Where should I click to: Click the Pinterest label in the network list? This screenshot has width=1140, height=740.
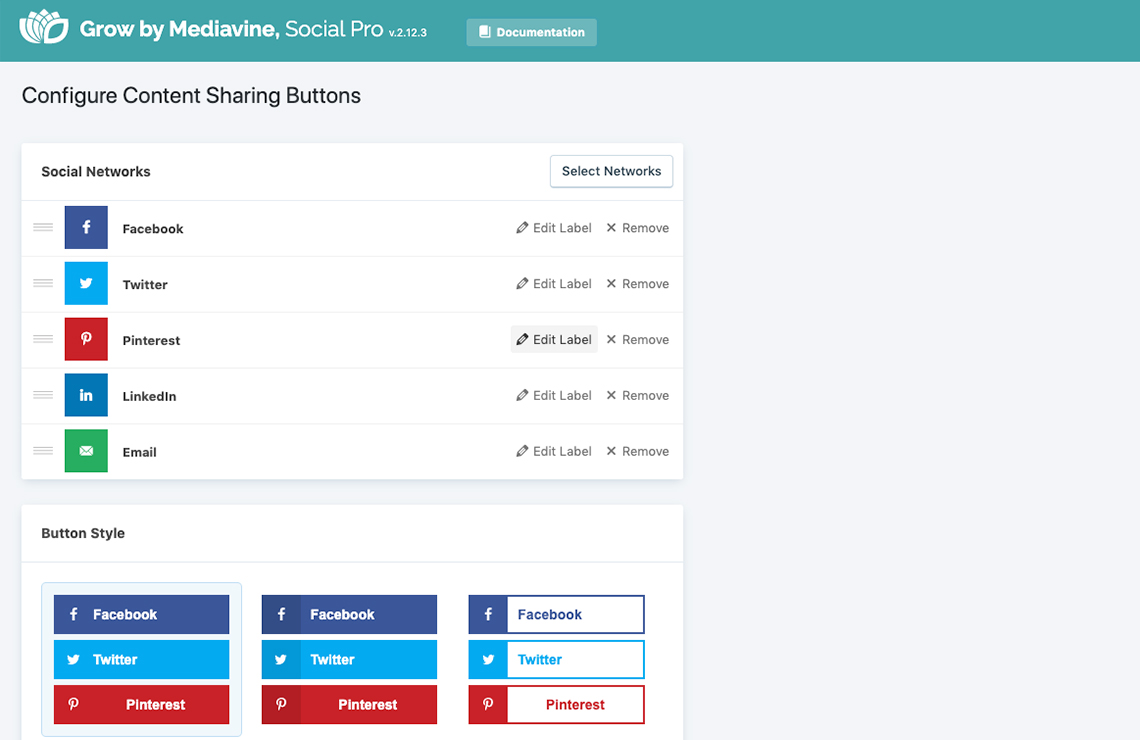[x=151, y=341]
